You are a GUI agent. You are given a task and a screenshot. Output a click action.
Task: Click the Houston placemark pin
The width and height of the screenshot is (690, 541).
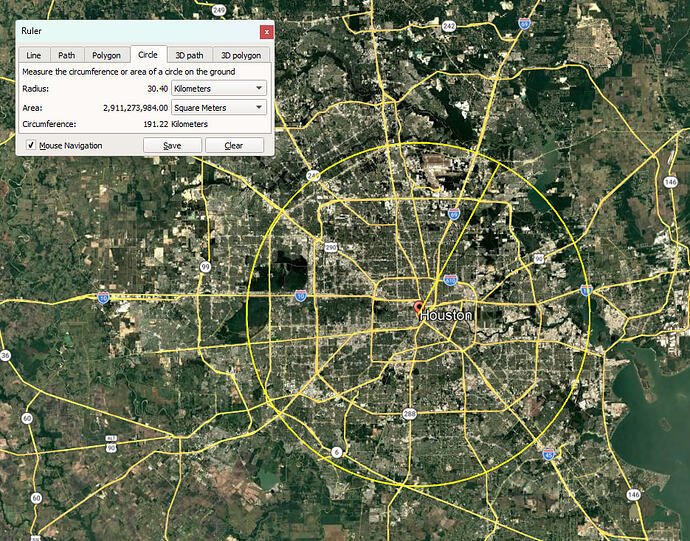[419, 309]
